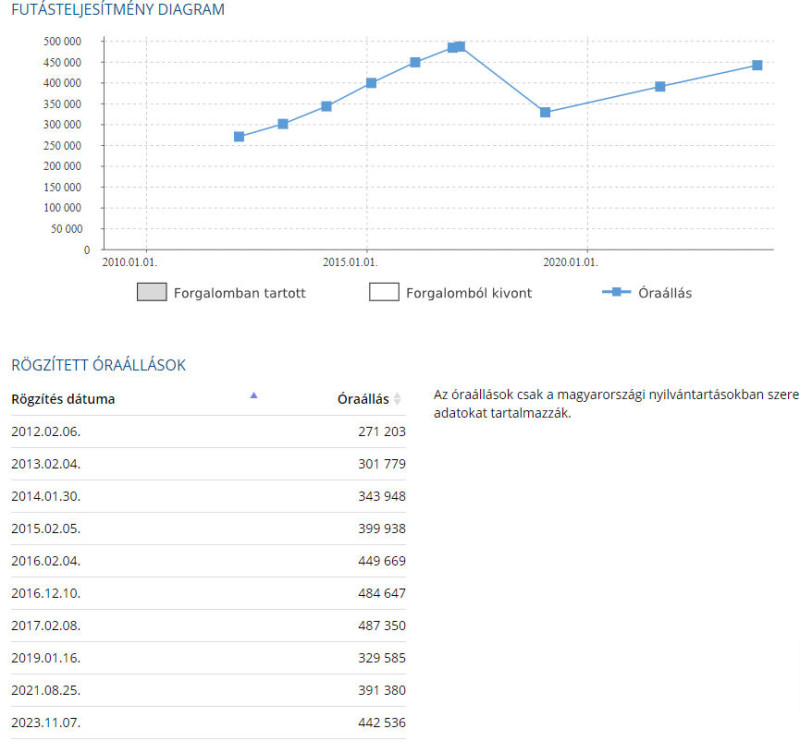Click the value 343 948

tap(382, 496)
